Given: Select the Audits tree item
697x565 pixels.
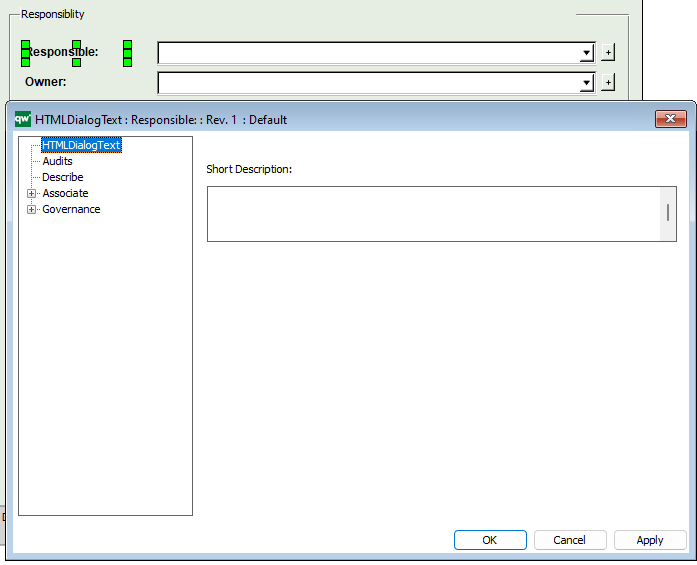Looking at the screenshot, I should (57, 161).
